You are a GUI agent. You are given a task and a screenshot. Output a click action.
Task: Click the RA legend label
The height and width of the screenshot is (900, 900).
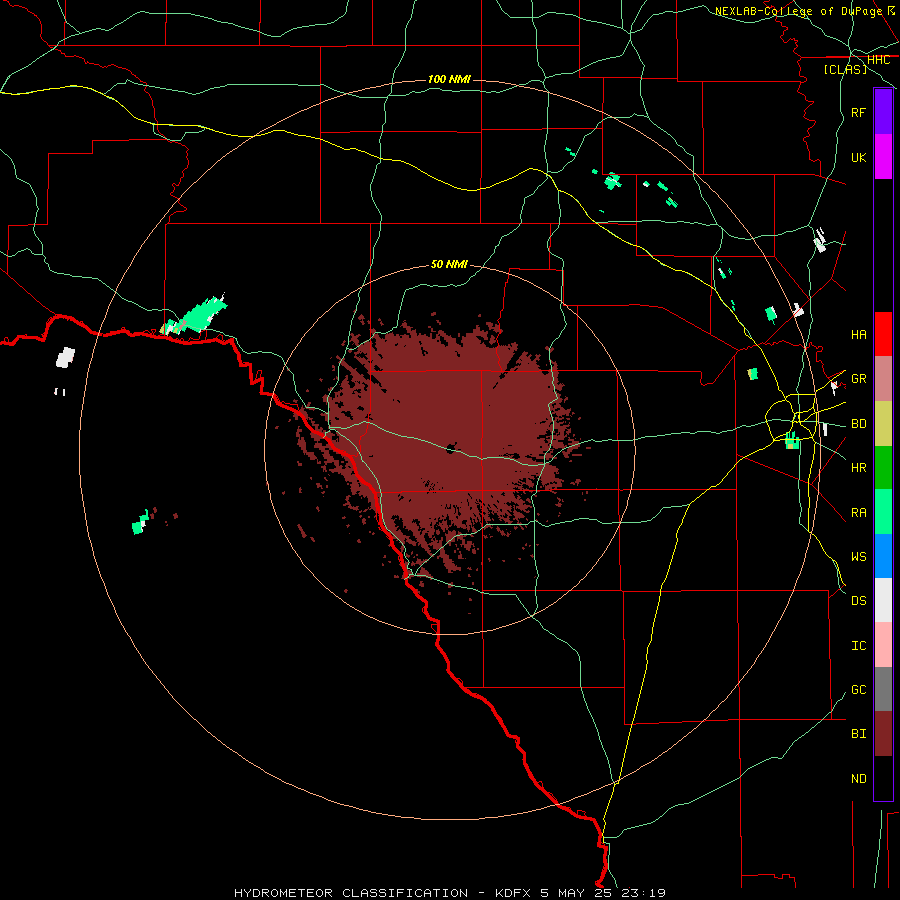tap(858, 512)
